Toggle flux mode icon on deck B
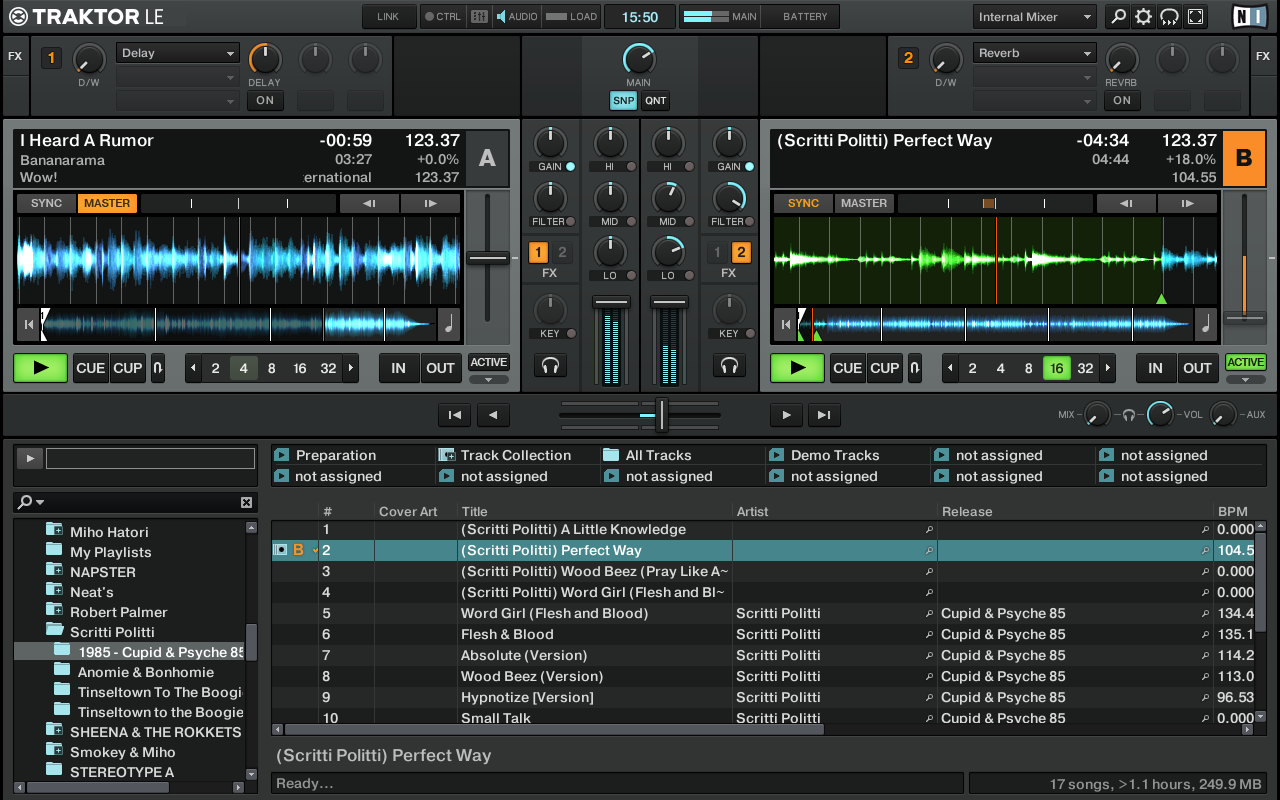 [x=915, y=368]
